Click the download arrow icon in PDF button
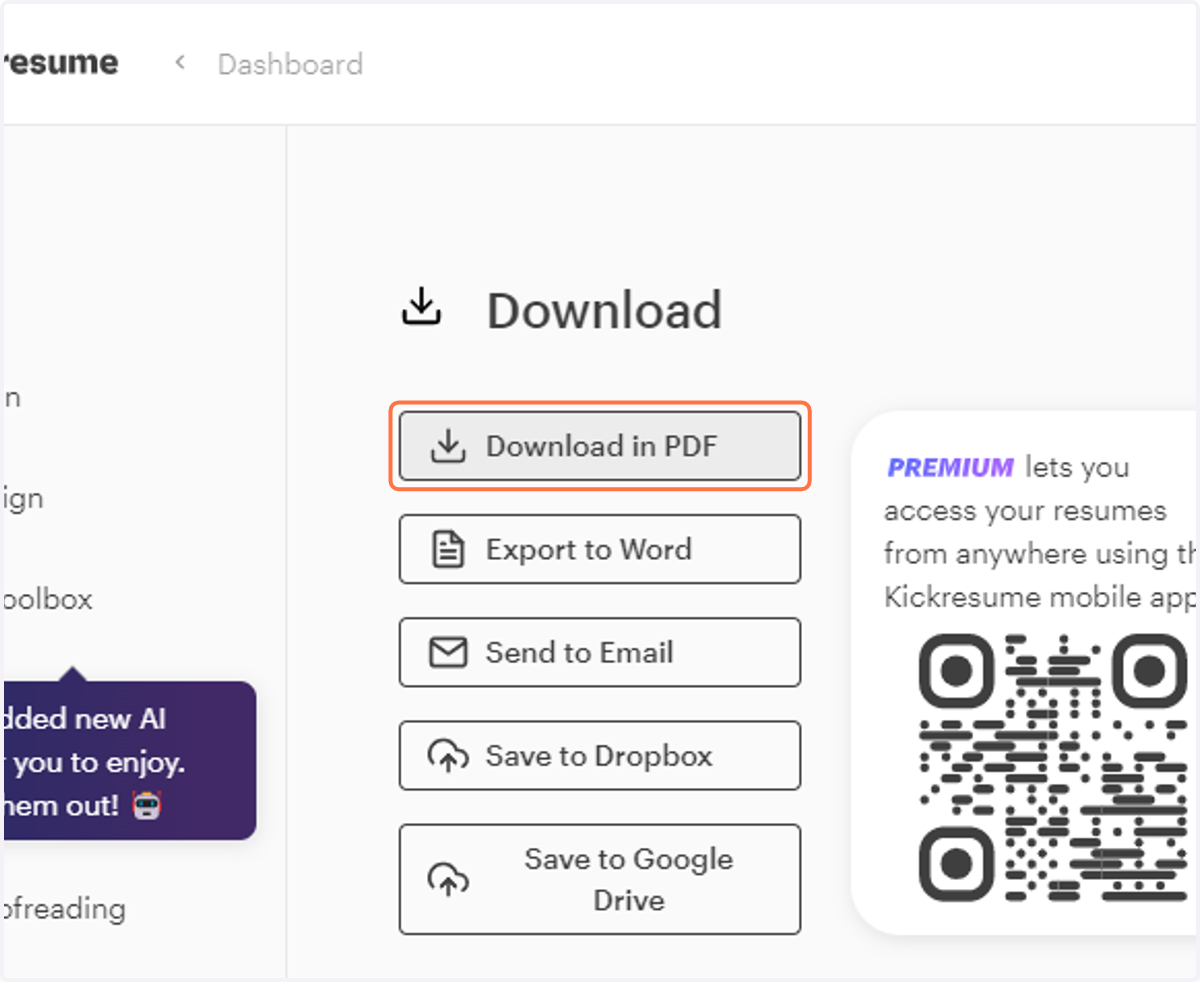 (448, 446)
